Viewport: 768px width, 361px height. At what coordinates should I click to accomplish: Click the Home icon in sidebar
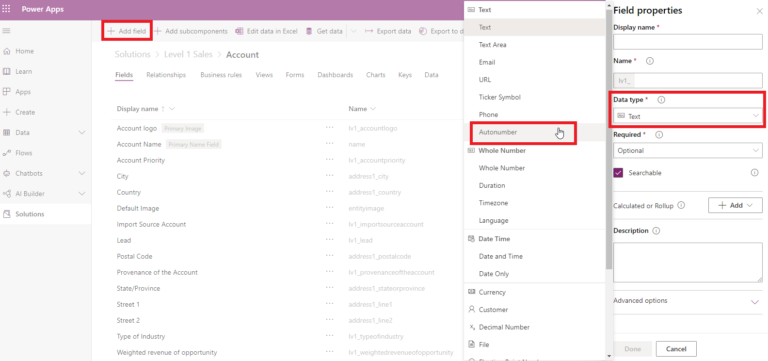pyautogui.click(x=6, y=51)
